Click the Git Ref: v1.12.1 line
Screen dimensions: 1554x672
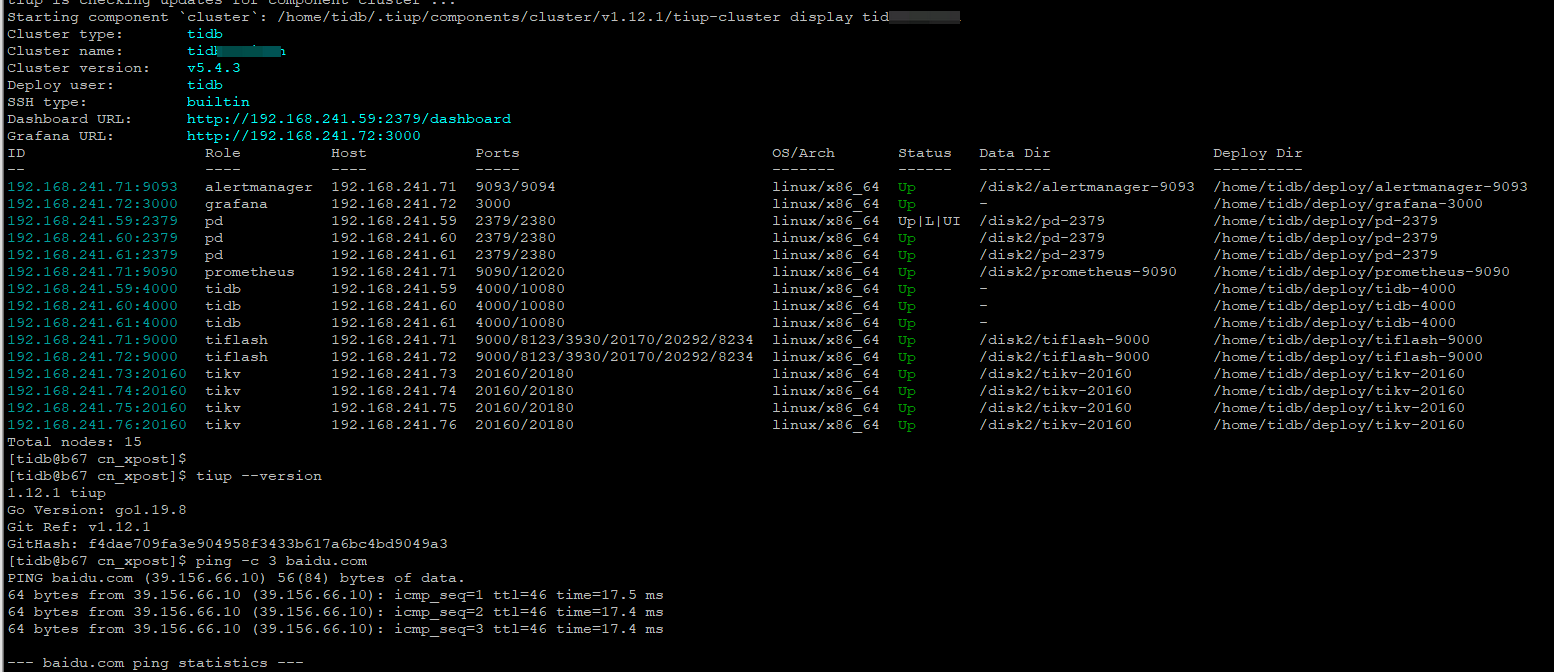[x=79, y=527]
